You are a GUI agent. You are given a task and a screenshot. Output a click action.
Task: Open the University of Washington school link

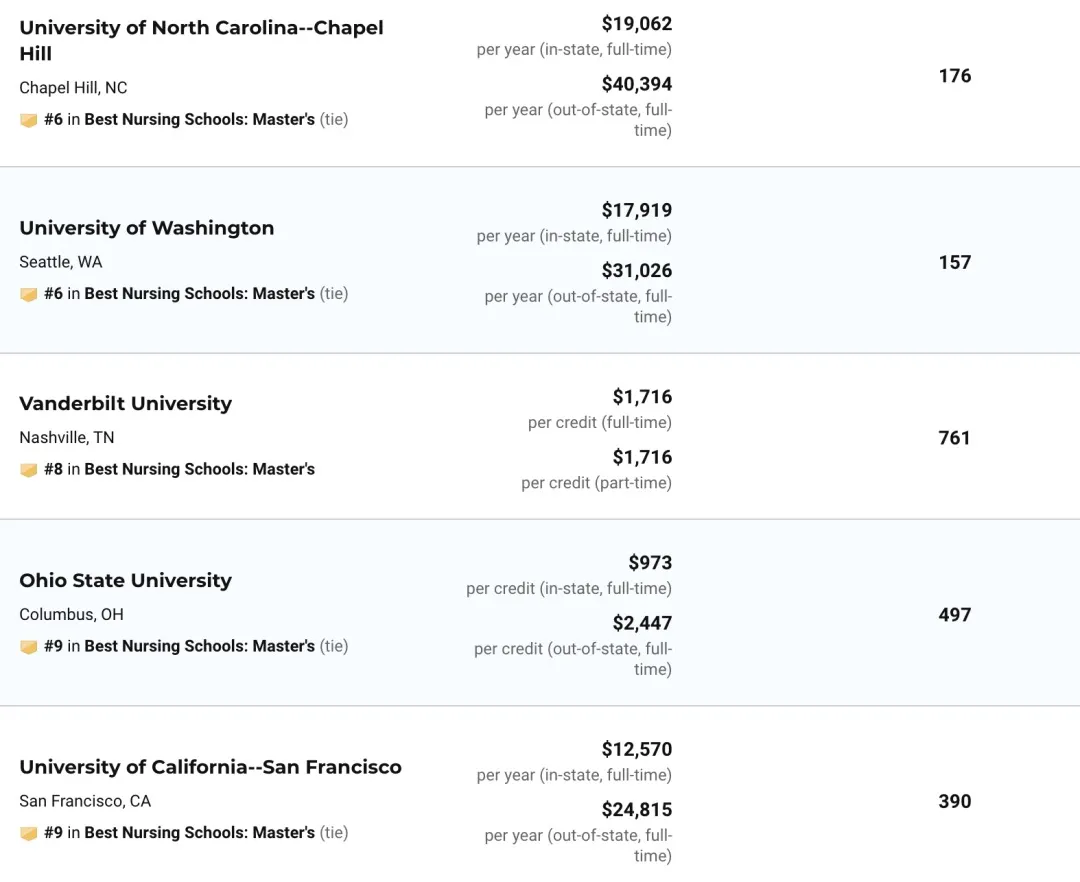pyautogui.click(x=146, y=228)
